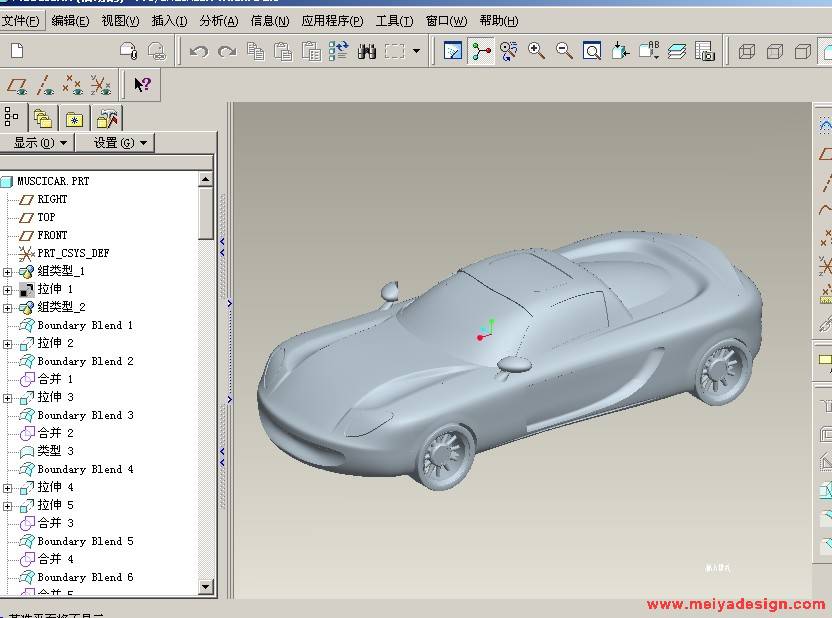Screen dimensions: 832x618
Task: Select MUSCICAR.PRT at the top of the tree
Action: pos(53,181)
